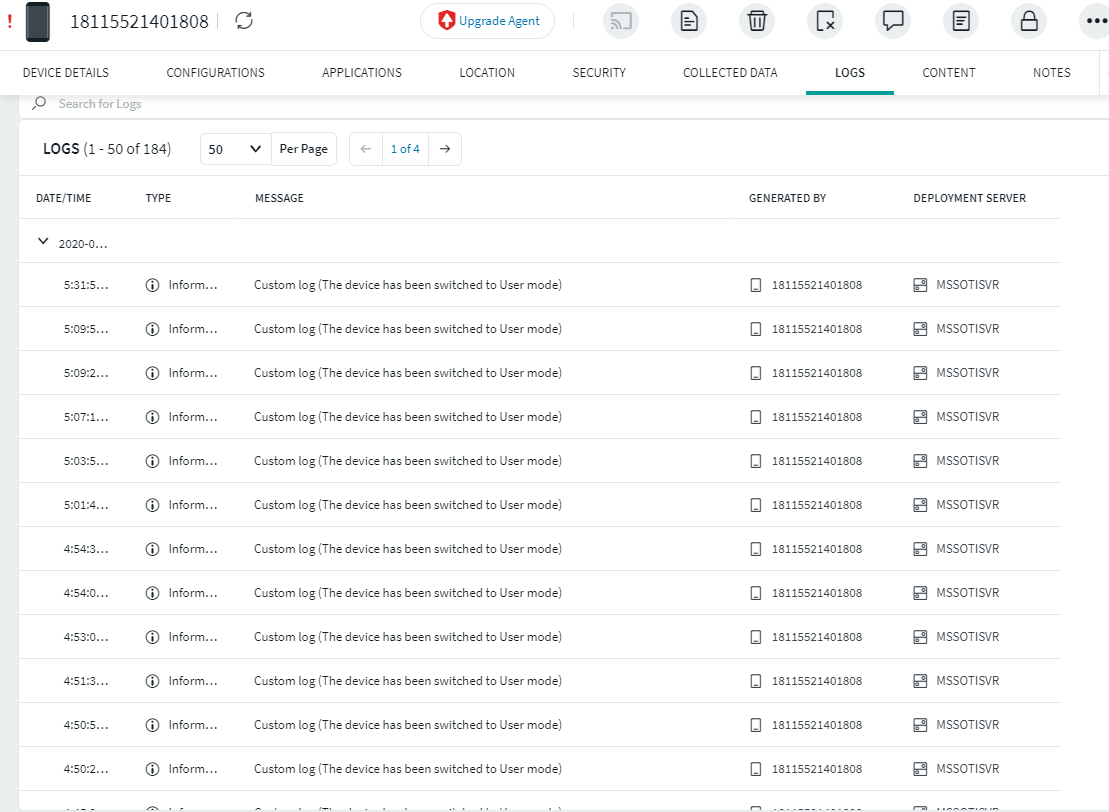Select the 5:31 log entry row
Viewport: 1109px width, 812px height.
coord(408,285)
